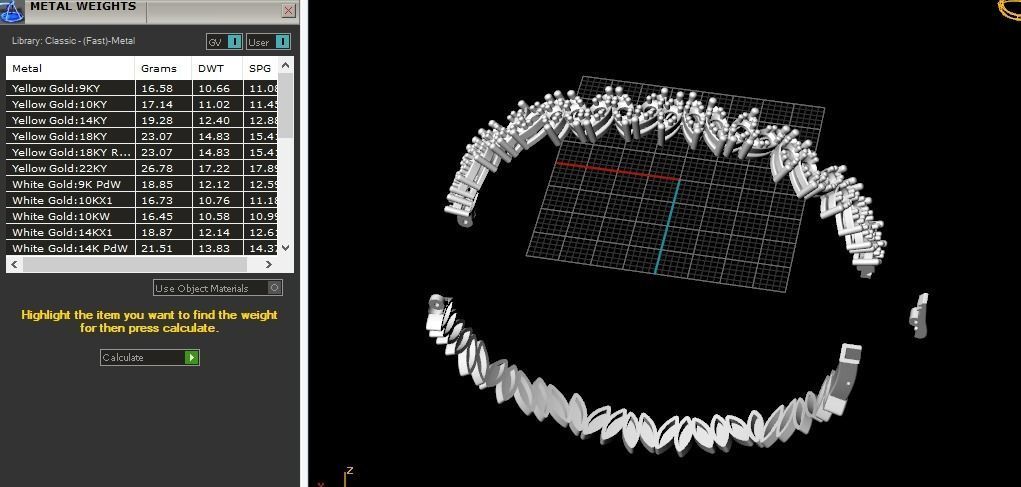Click horizontal scroll right arrow
Viewport: 1021px width, 487px height.
(x=269, y=264)
